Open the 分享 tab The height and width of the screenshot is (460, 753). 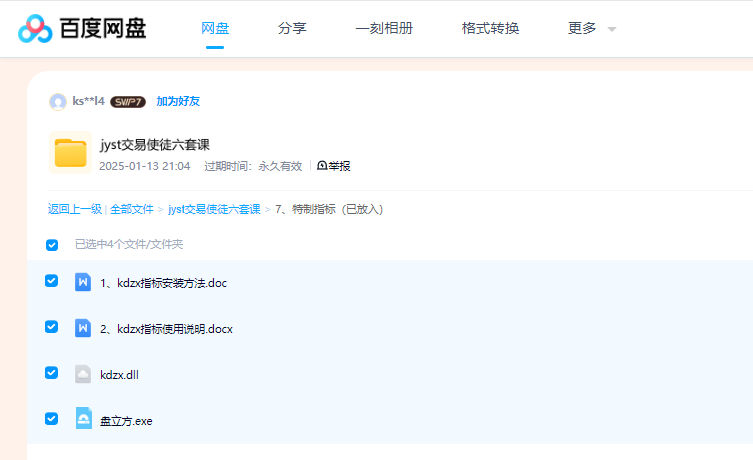click(292, 28)
